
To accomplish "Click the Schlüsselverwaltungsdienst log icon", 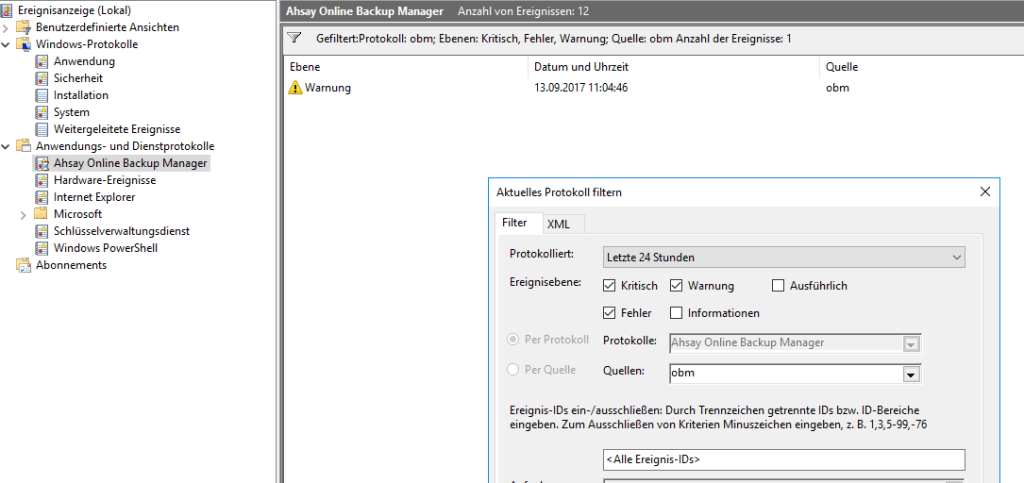I will 42,231.
